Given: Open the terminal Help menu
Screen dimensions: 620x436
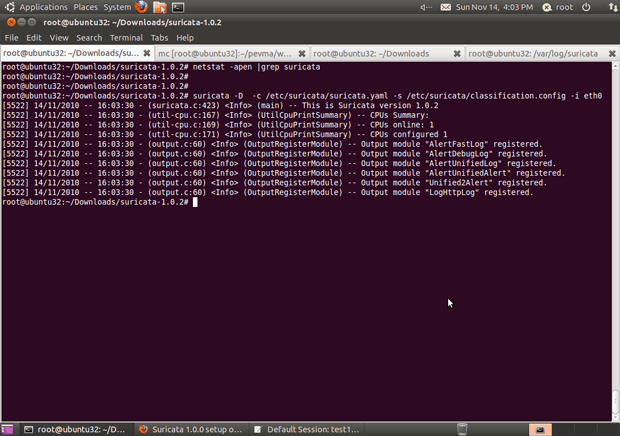Looking at the screenshot, I should [x=185, y=38].
